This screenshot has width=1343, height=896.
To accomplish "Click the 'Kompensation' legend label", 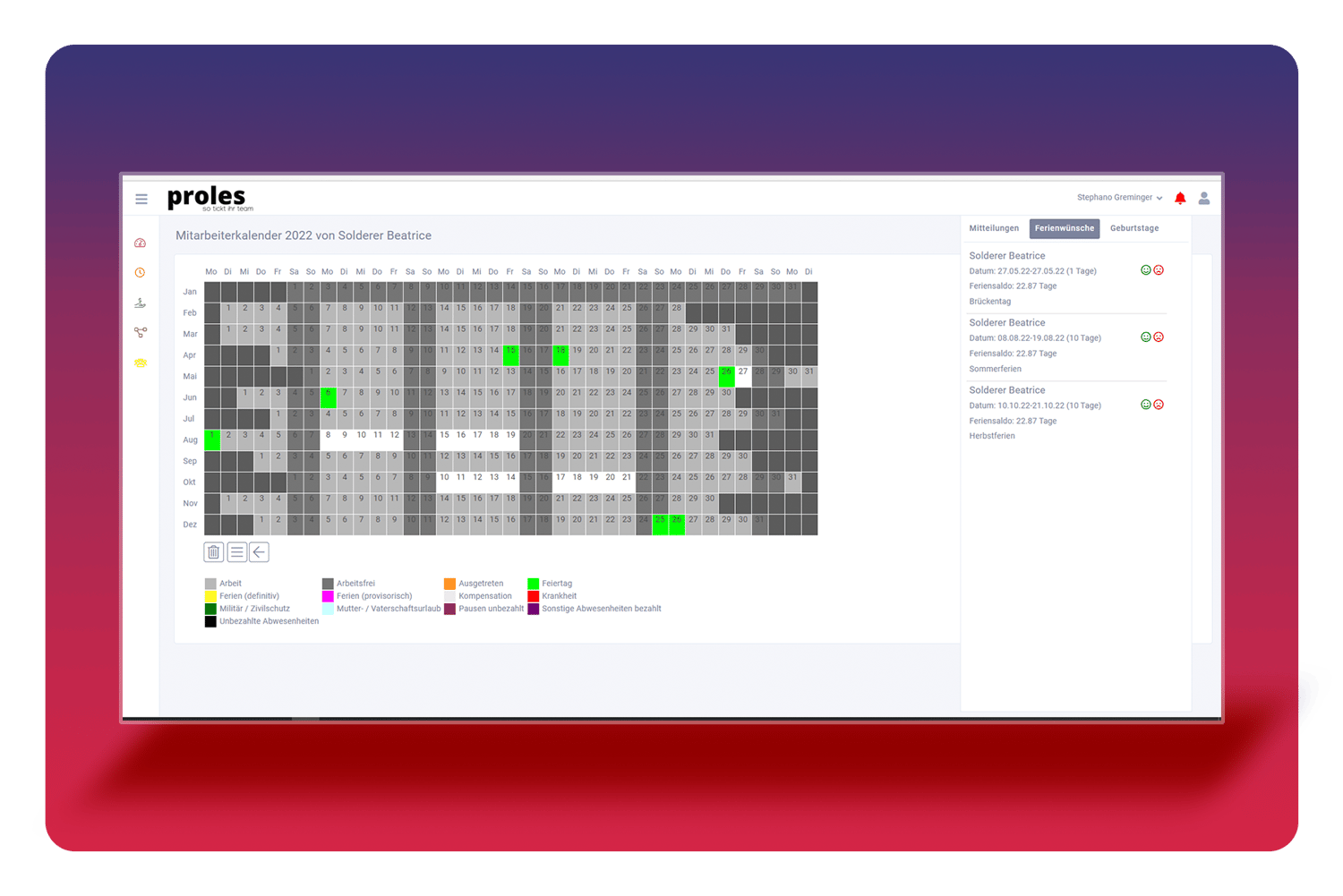I will 485,596.
